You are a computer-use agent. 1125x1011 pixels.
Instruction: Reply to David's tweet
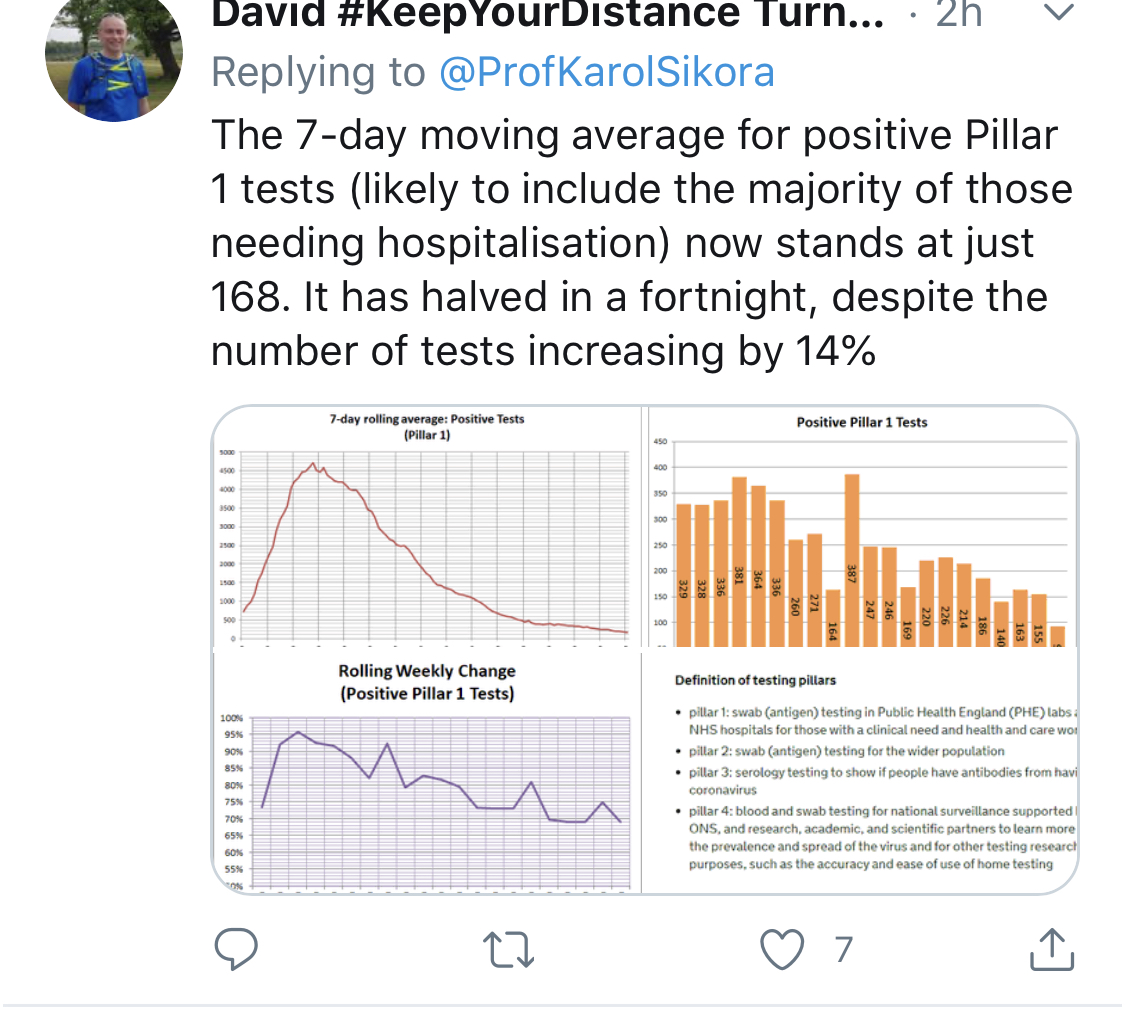237,949
